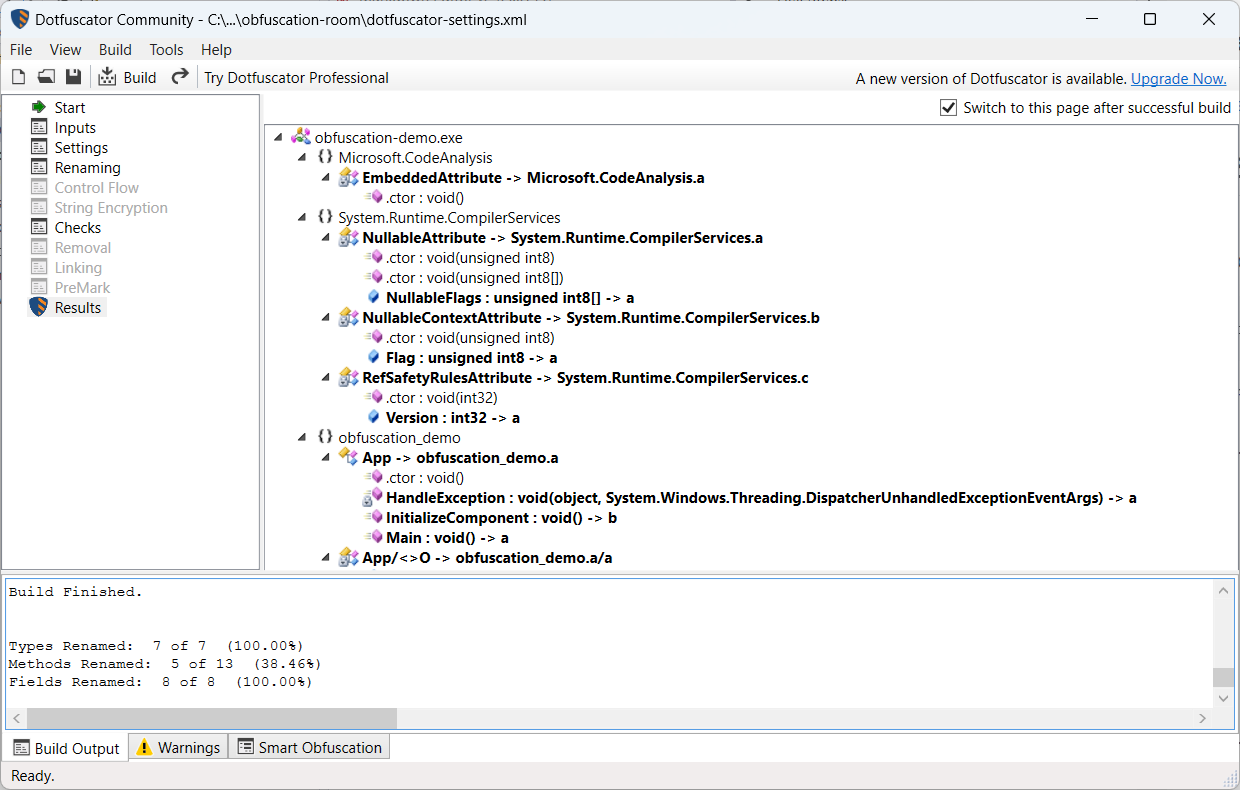
Task: Select Start in the navigation list
Action: (x=70, y=107)
